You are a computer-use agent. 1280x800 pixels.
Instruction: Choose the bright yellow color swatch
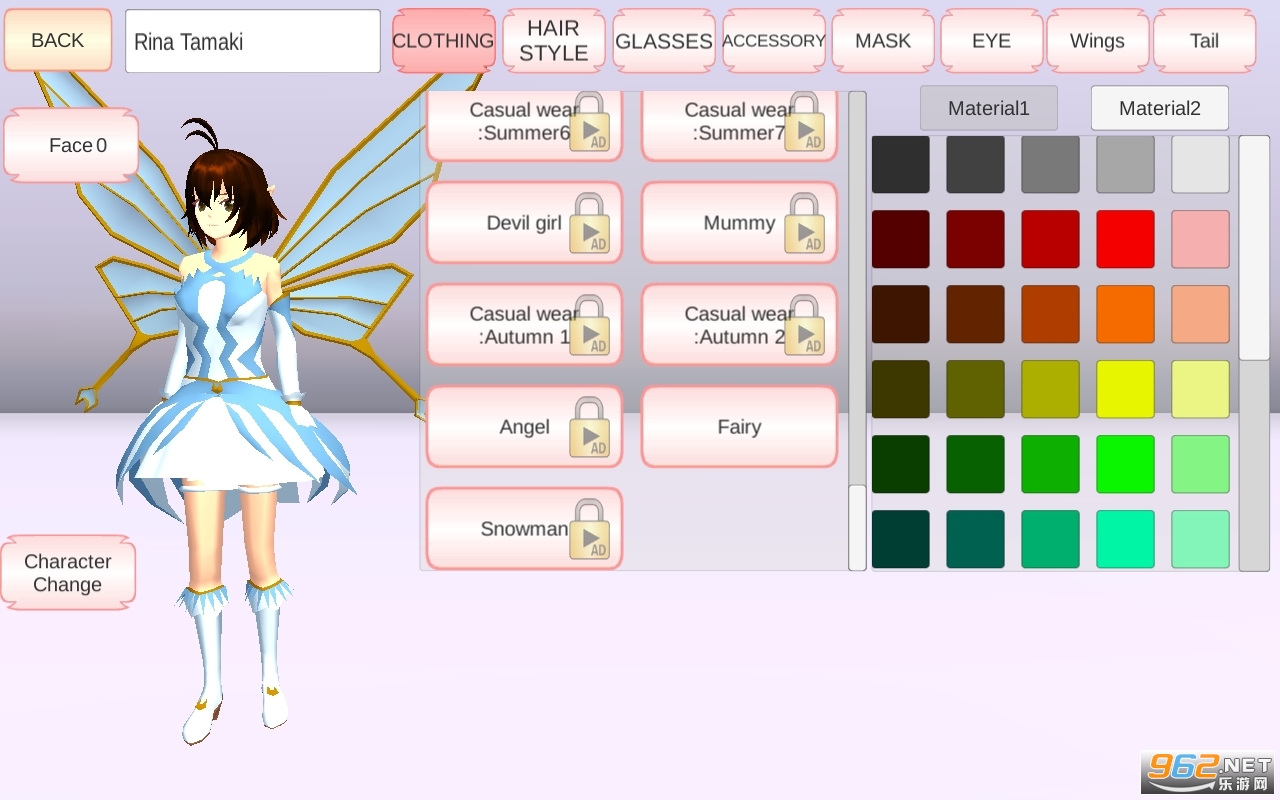1125,389
